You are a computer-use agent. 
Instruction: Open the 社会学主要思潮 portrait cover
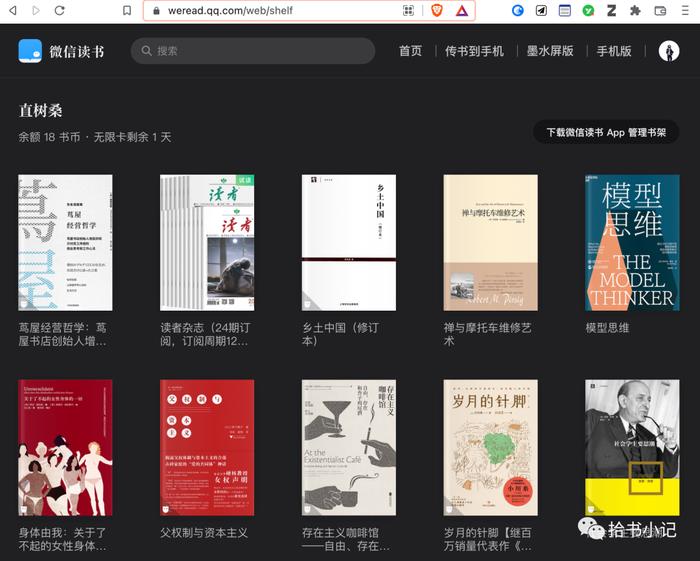(x=632, y=448)
